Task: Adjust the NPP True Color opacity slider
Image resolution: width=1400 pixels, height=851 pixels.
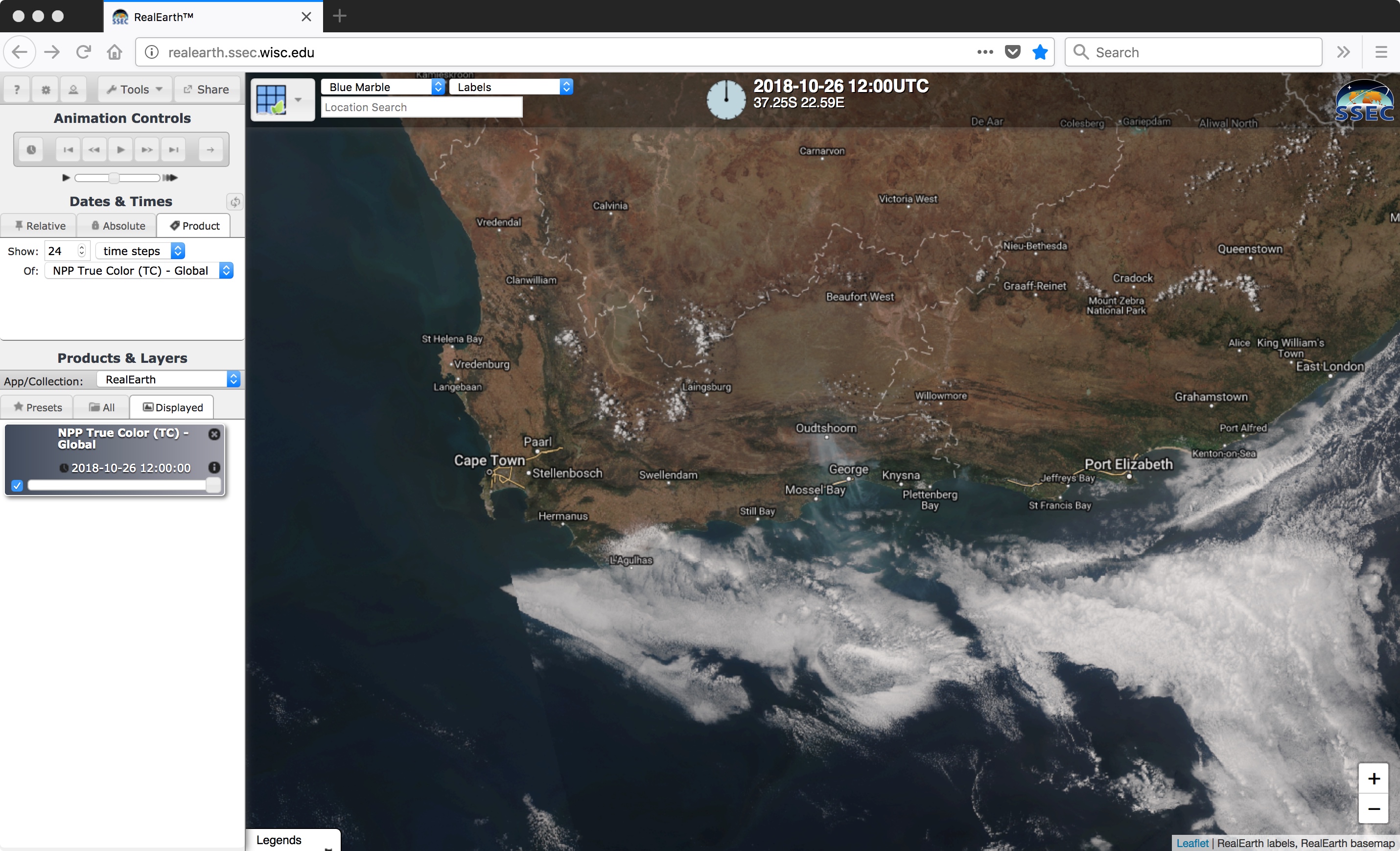Action: coord(124,485)
